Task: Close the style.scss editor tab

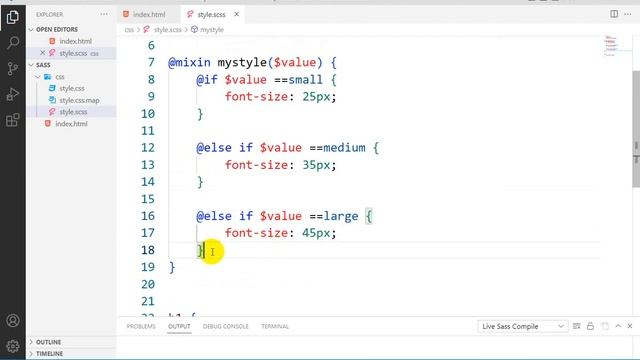Action: coord(236,14)
